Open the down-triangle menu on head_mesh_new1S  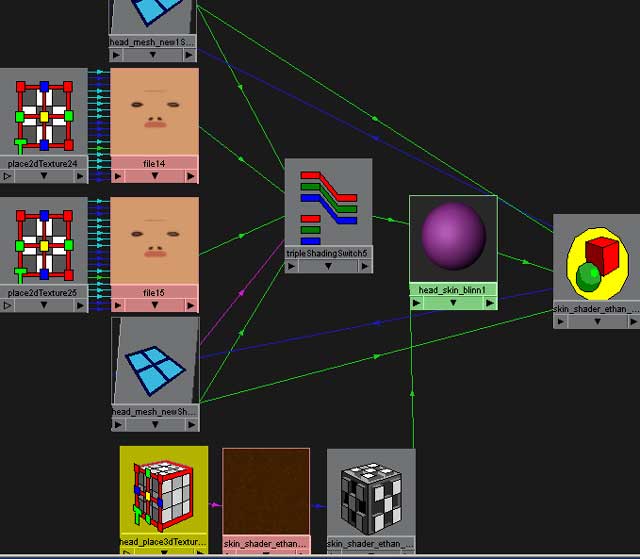(153, 55)
